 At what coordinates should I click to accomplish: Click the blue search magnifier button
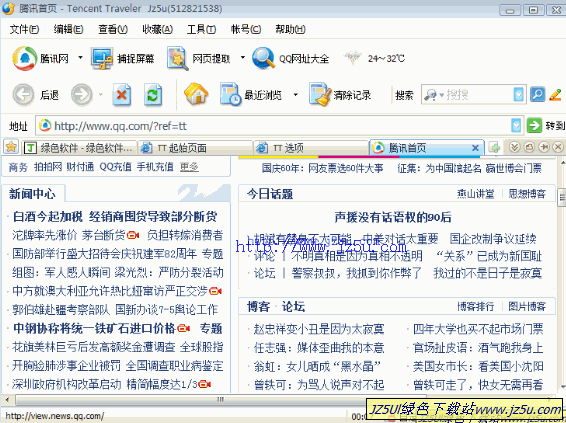pyautogui.click(x=537, y=95)
